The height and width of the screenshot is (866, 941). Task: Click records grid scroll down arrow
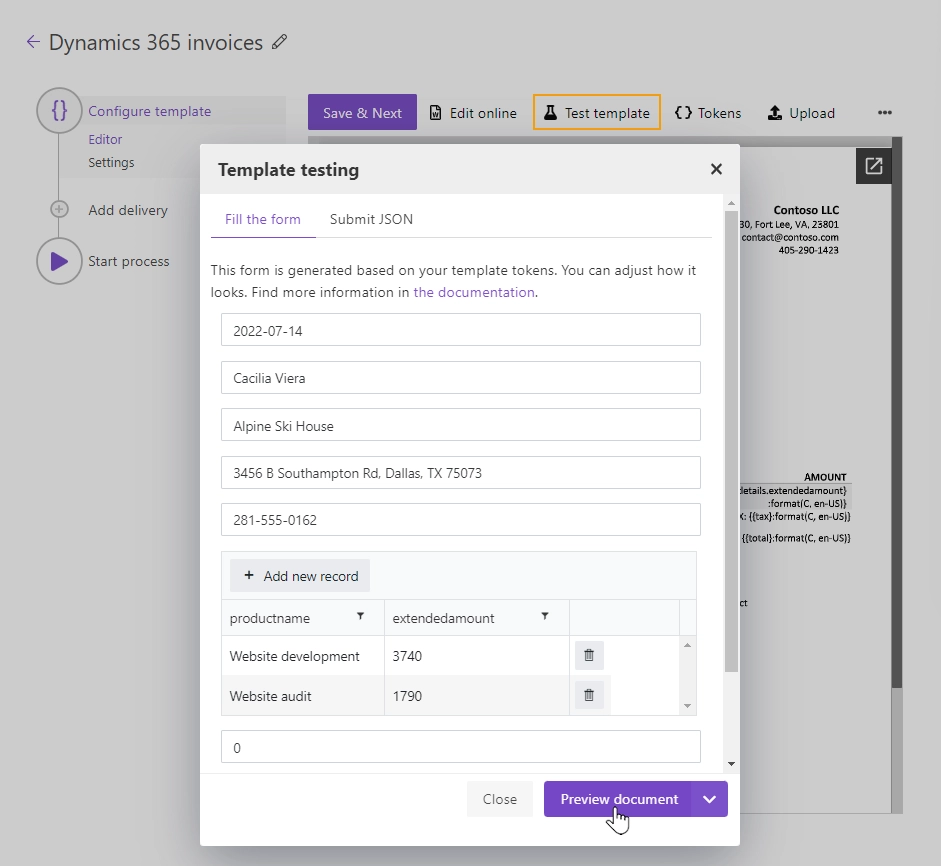688,706
